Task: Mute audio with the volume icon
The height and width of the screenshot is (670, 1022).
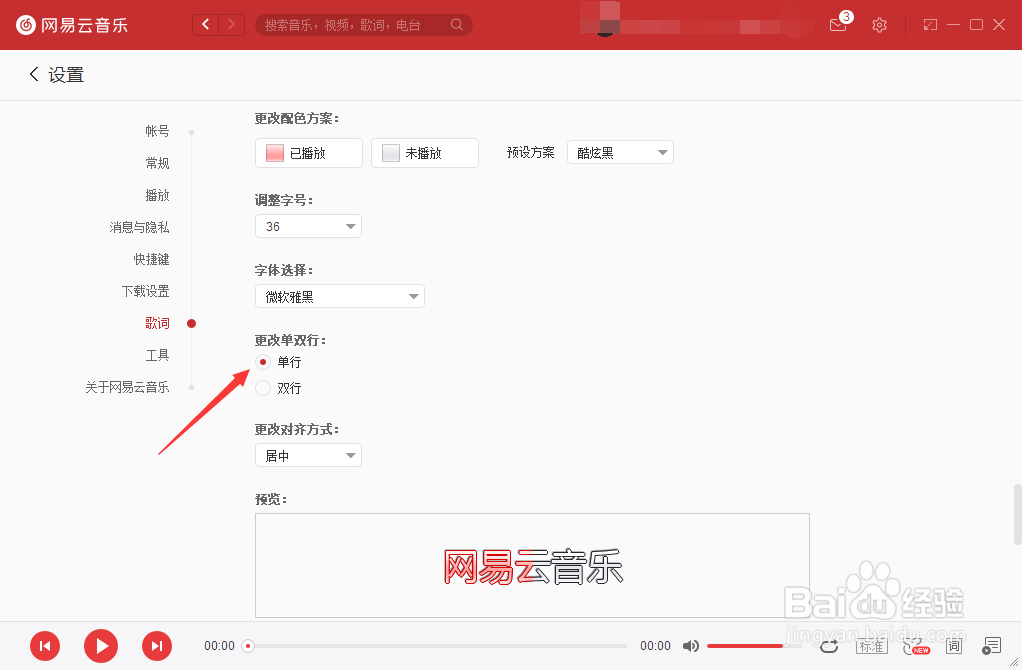Action: point(690,646)
